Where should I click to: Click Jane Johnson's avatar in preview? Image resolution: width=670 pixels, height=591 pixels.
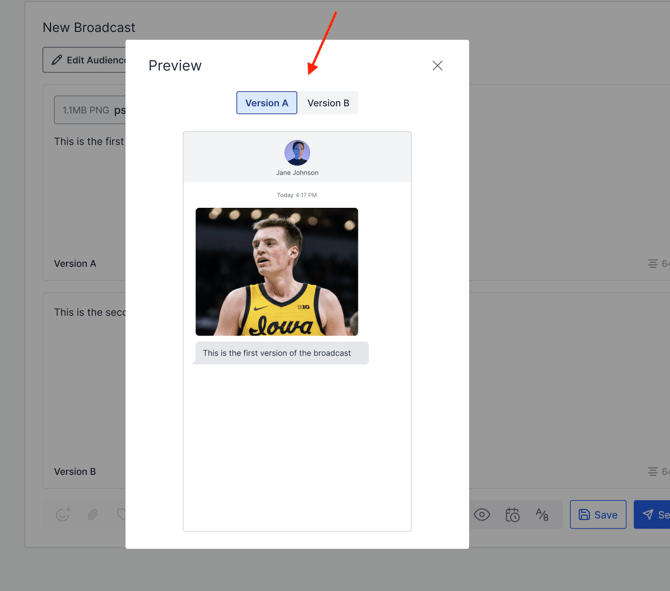click(297, 152)
